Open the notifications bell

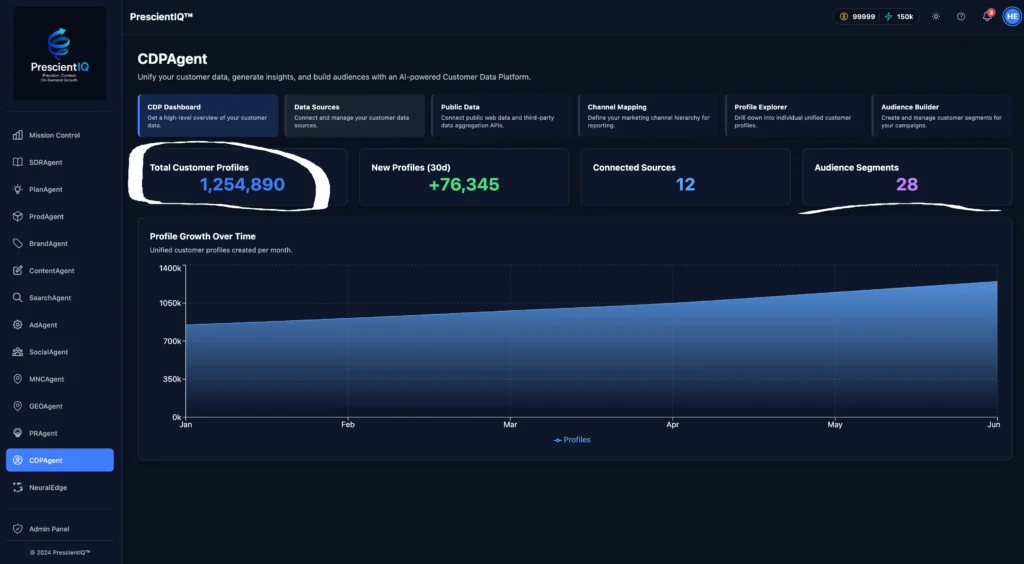point(986,16)
